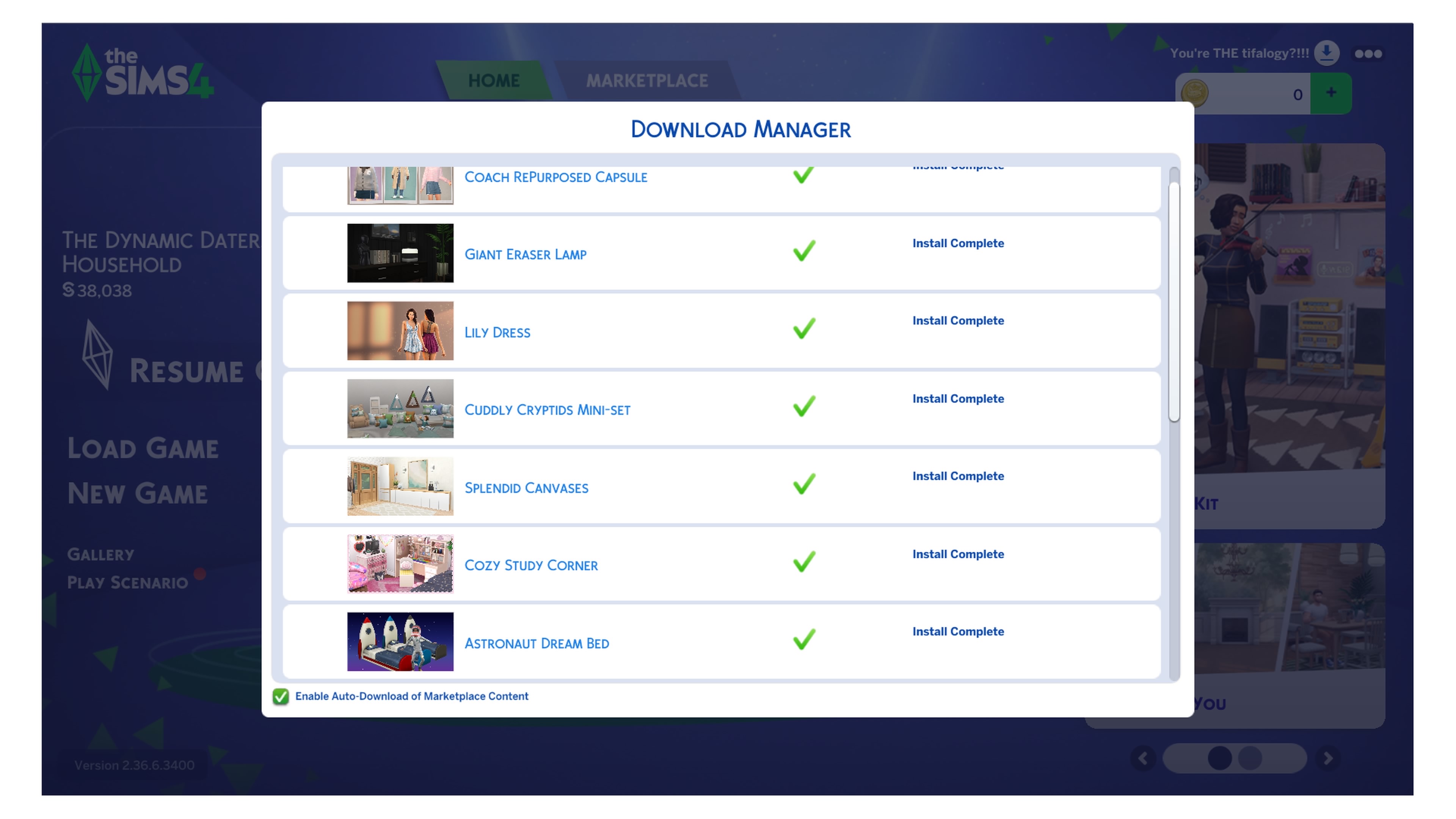Viewport: 1456px width, 819px height.
Task: Click the household funds 38,038
Action: [97, 290]
